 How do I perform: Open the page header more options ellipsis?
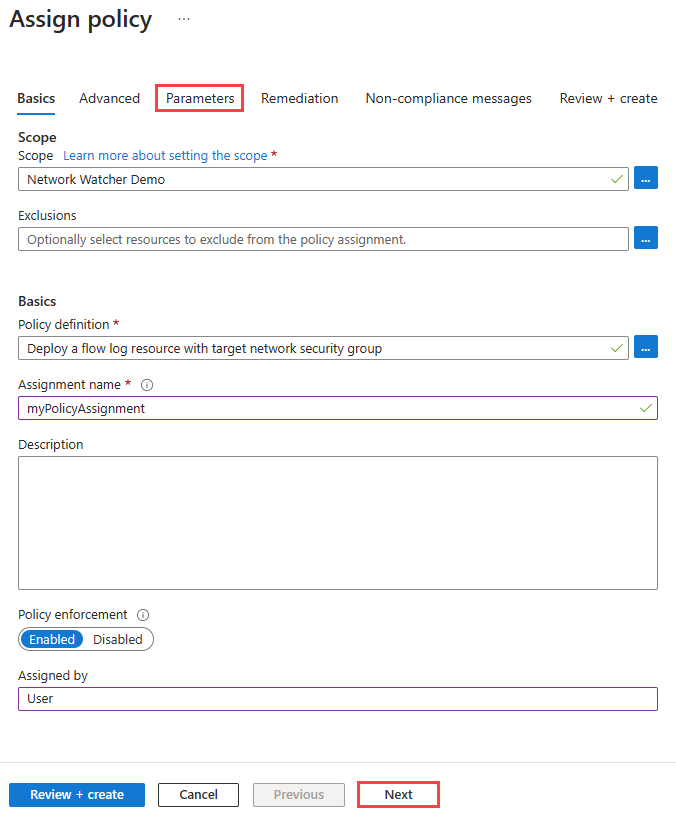coord(184,20)
